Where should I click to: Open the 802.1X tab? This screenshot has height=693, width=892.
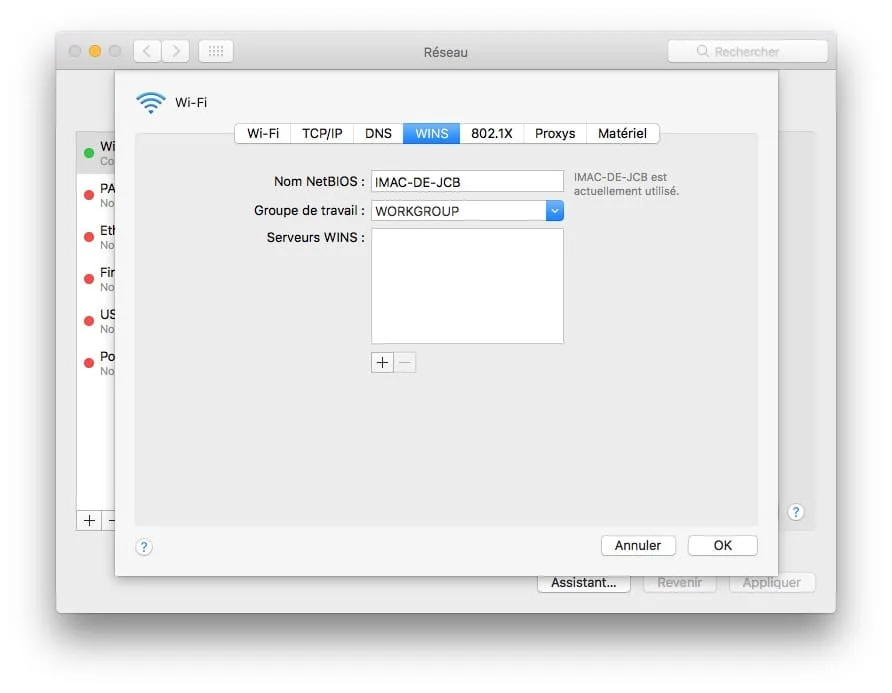(x=492, y=133)
